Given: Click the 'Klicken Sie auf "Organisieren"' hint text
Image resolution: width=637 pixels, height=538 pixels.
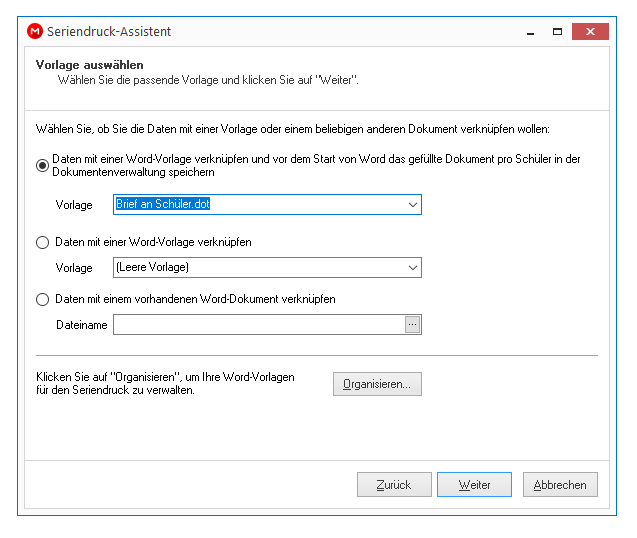Looking at the screenshot, I should (165, 383).
